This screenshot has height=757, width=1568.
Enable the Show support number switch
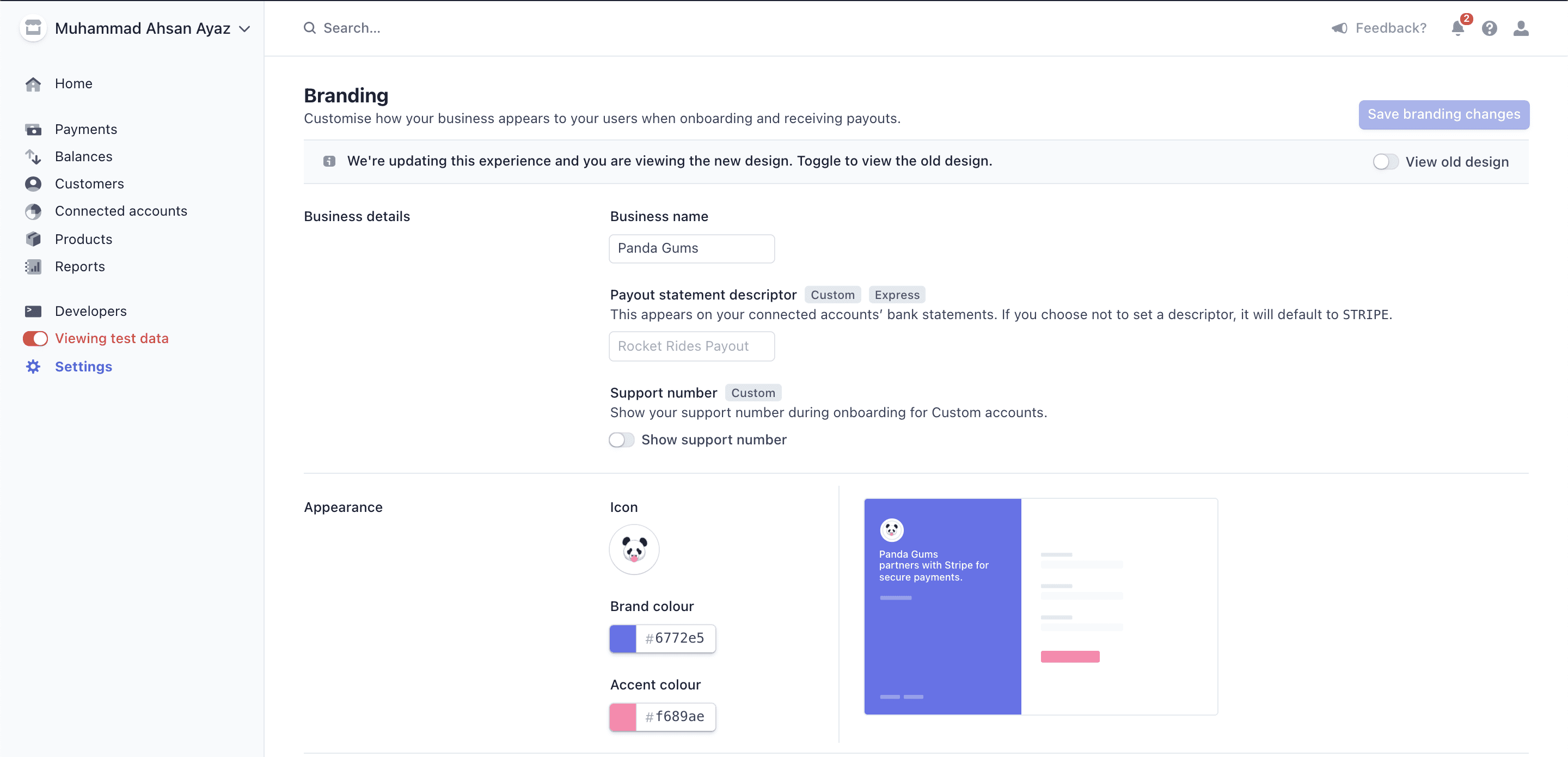[x=621, y=439]
